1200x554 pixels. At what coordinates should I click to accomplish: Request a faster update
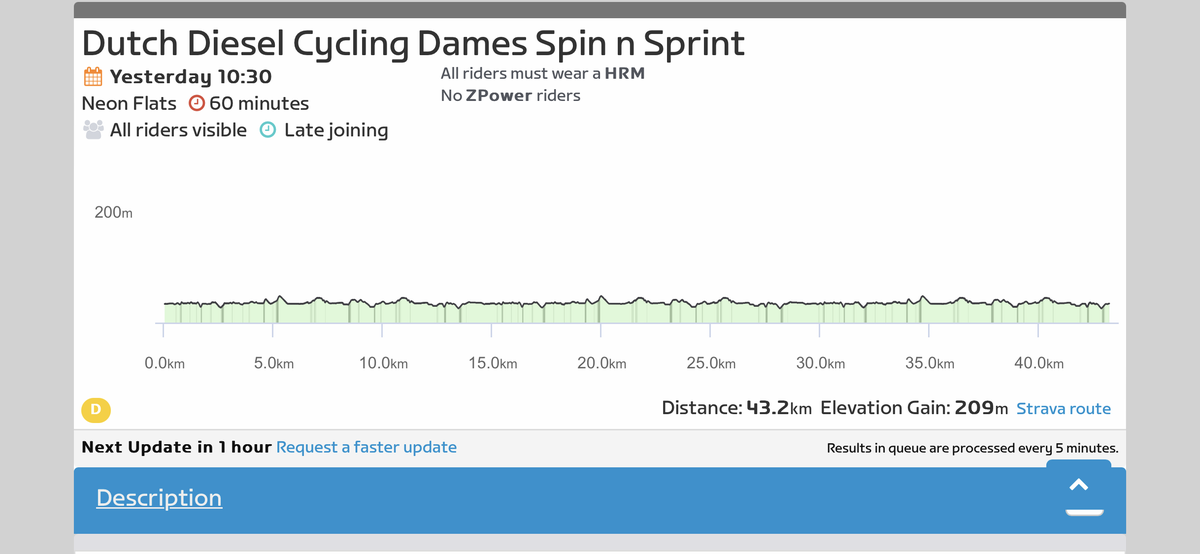tap(366, 447)
